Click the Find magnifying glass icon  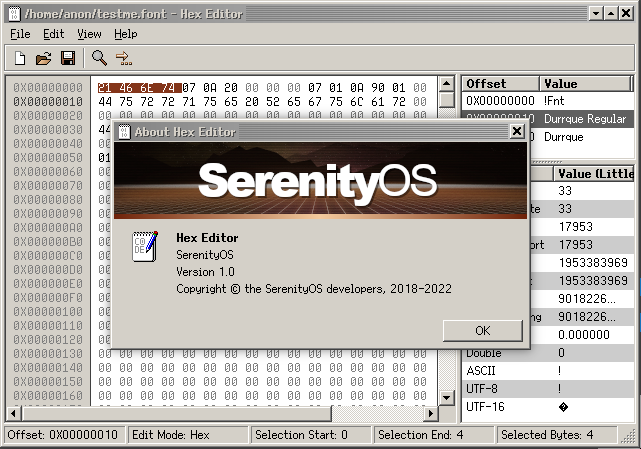coord(99,58)
